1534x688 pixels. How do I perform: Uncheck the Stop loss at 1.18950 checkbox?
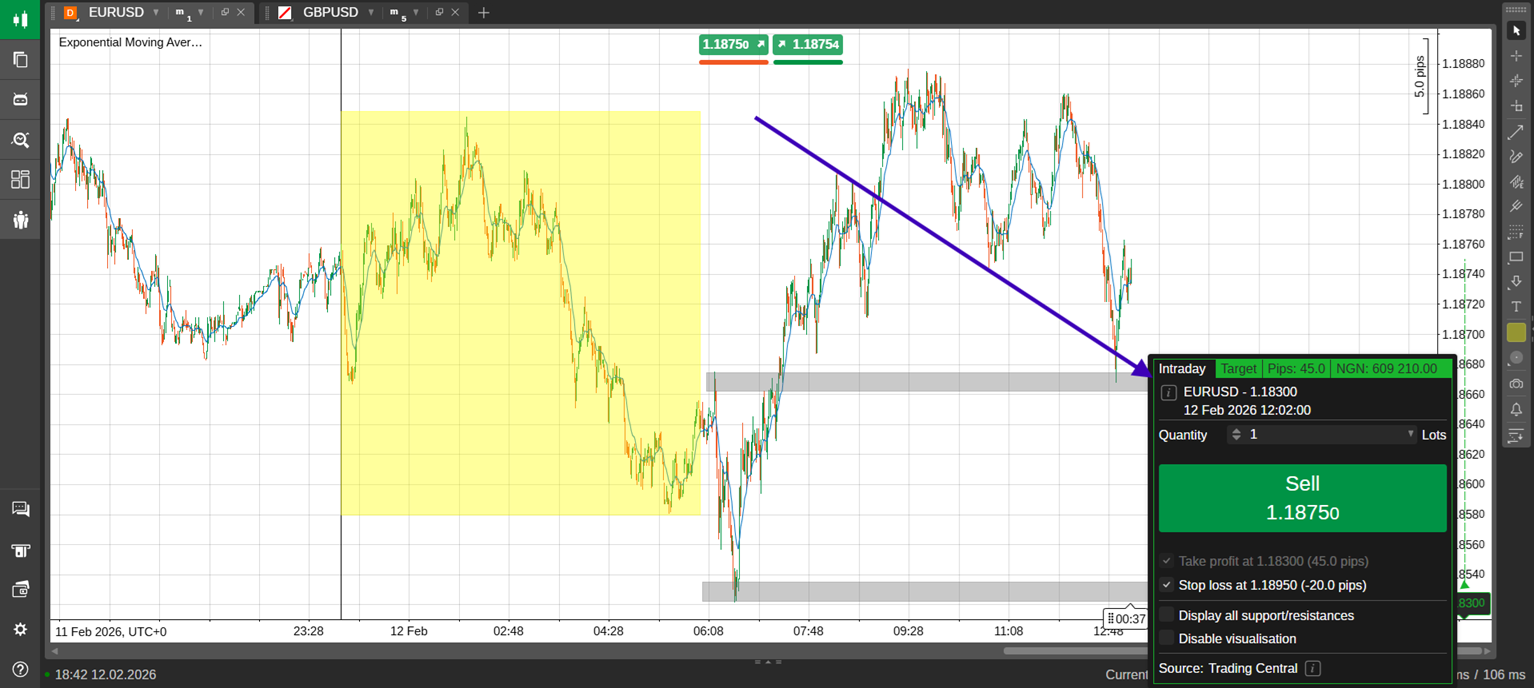pos(1167,585)
